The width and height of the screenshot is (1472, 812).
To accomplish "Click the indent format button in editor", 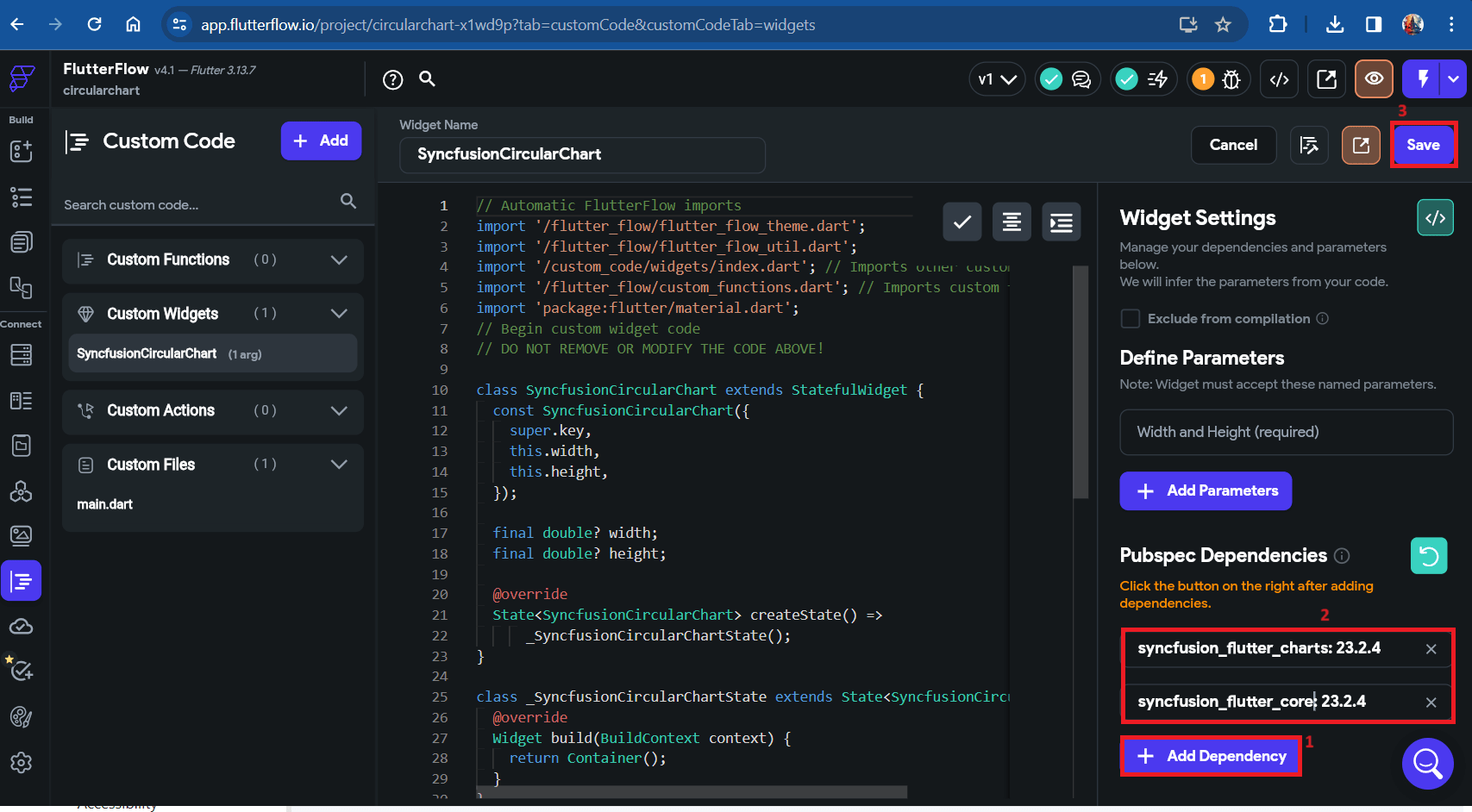I will (x=1062, y=222).
